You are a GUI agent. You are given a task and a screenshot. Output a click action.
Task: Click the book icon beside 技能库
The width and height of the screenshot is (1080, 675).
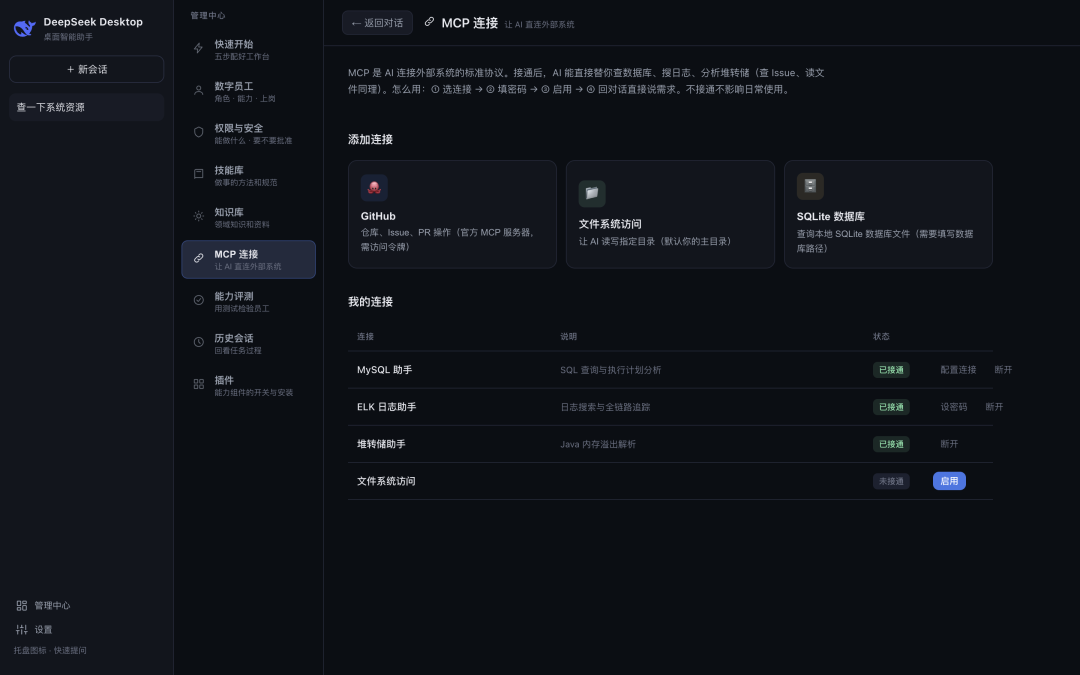pos(198,174)
